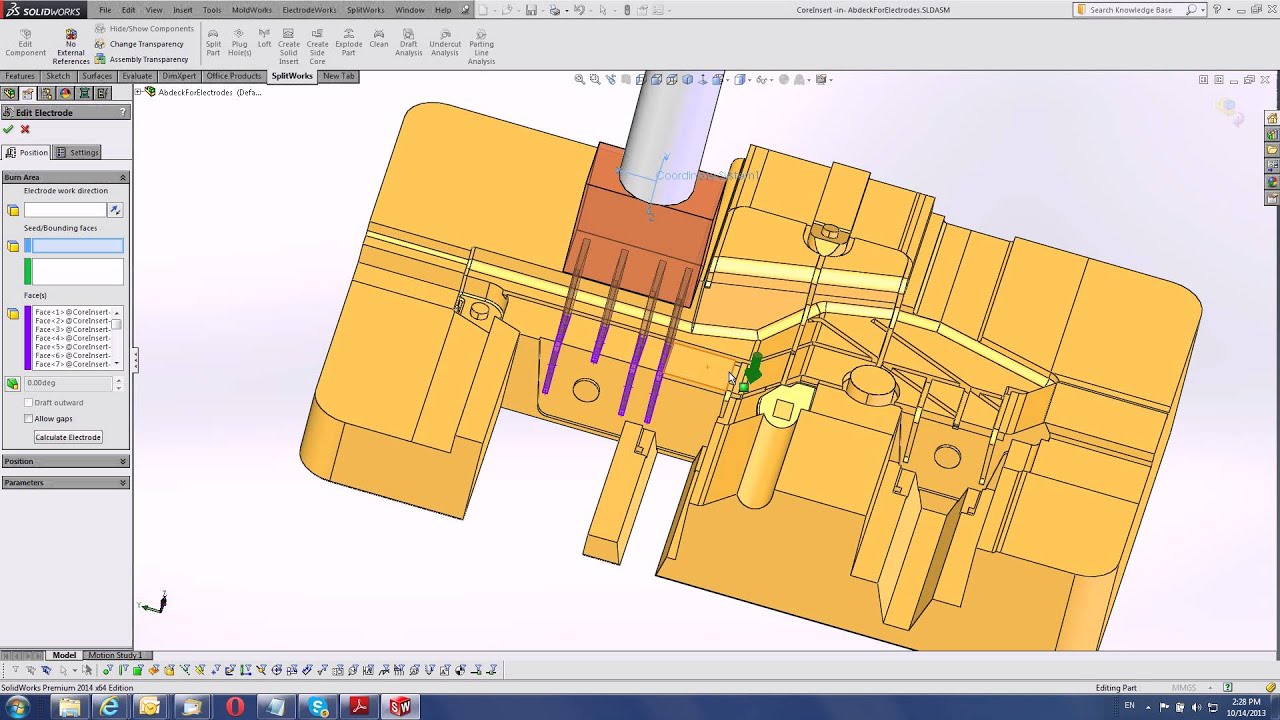Screen dimensions: 1280x720
Task: Click the SolidWorks Resources home icon
Action: click(x=1272, y=118)
